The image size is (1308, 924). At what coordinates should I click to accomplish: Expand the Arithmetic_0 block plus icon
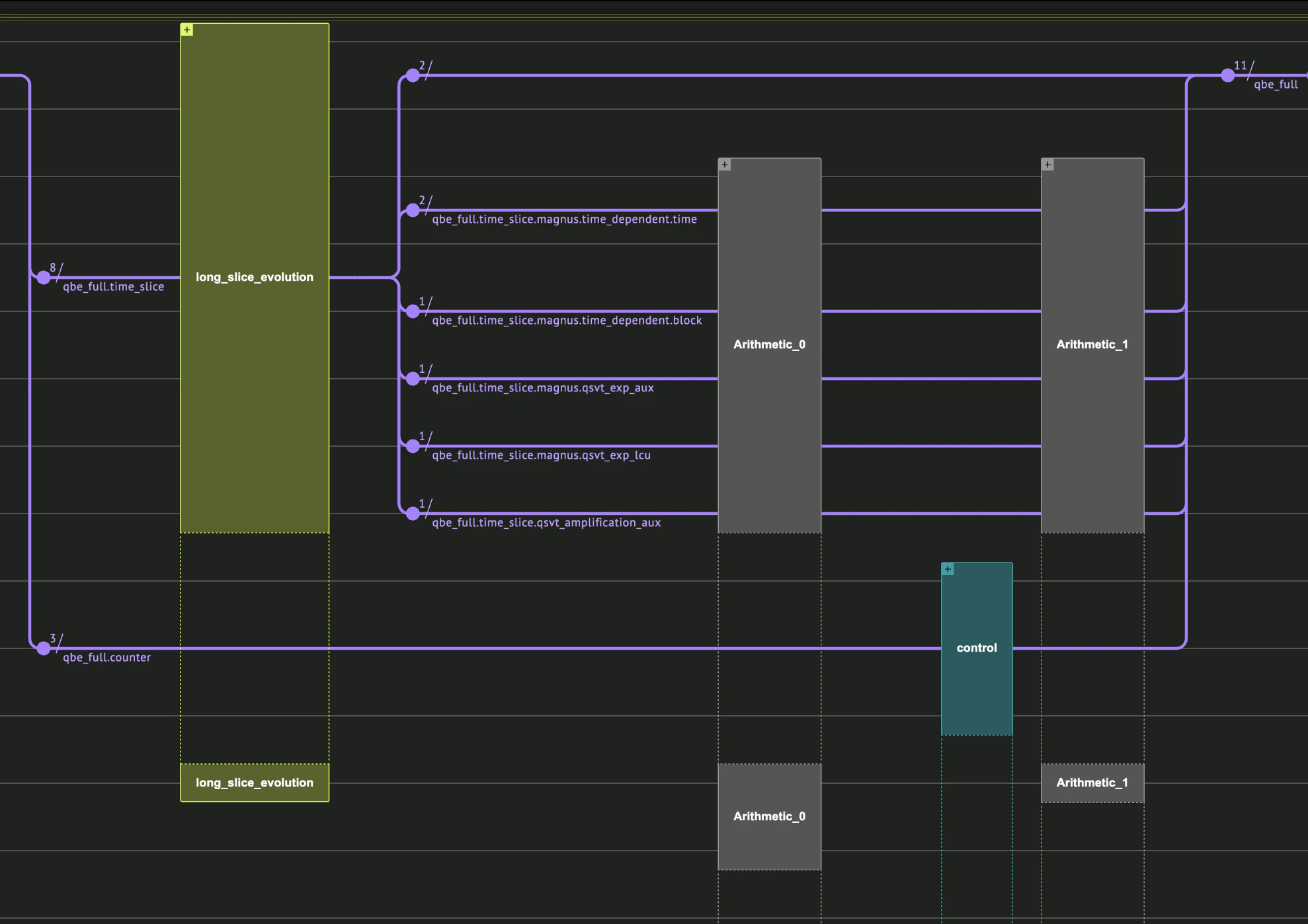(x=725, y=165)
